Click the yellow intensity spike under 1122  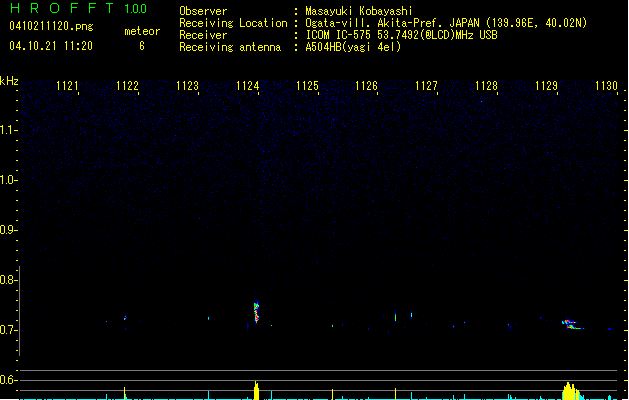[125, 393]
